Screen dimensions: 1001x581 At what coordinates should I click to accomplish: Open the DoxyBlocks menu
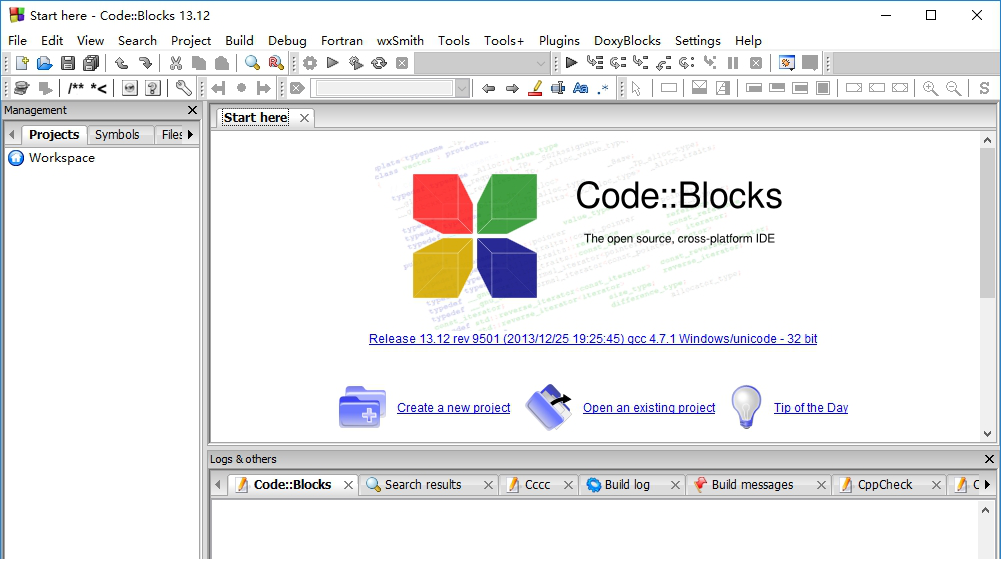627,40
